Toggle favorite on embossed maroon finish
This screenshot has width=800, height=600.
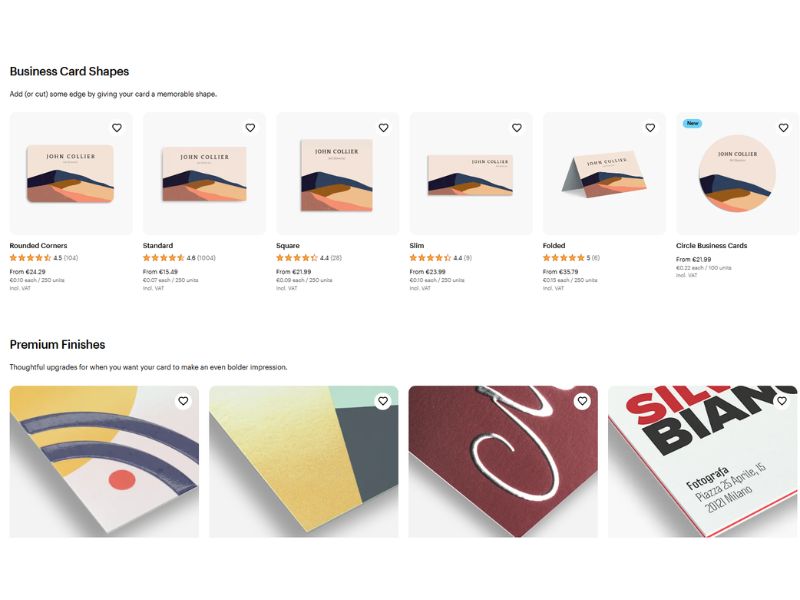pos(582,401)
